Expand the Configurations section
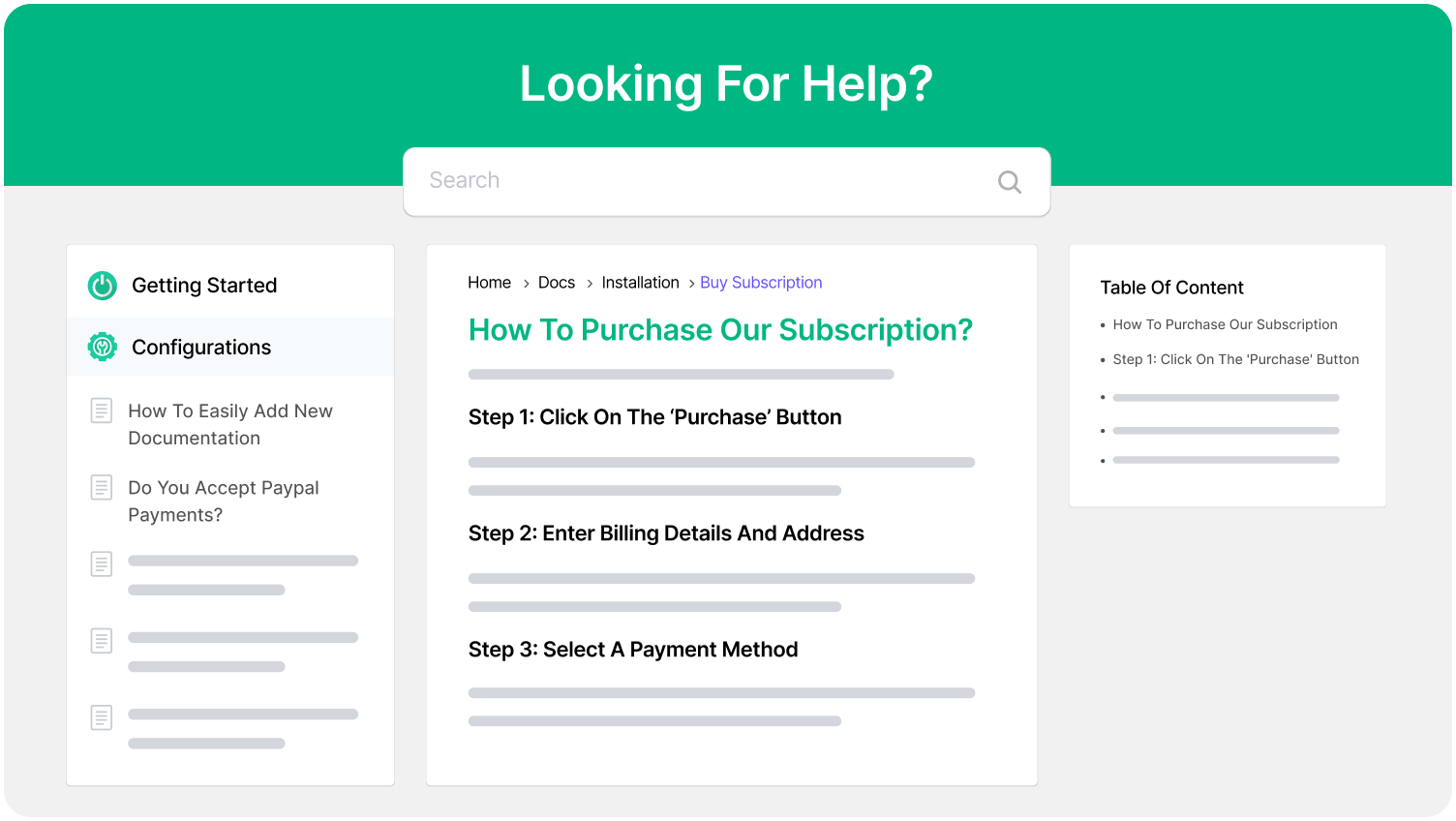Image resolution: width=1456 pixels, height=821 pixels. click(201, 347)
